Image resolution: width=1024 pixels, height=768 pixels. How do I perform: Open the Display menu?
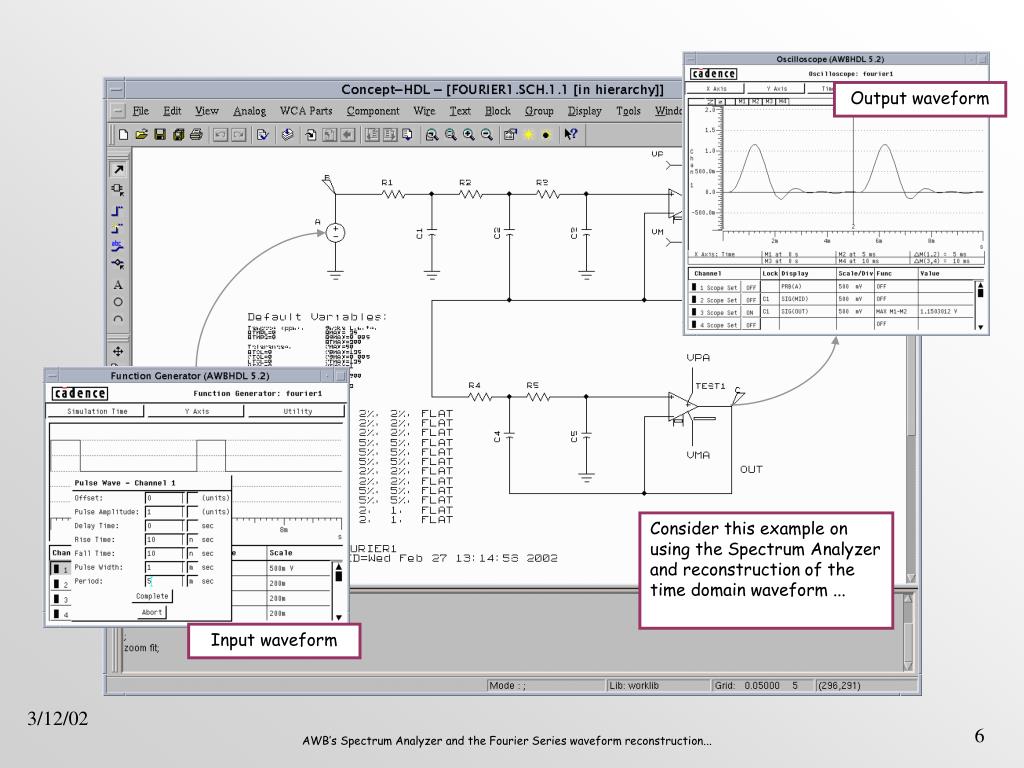pos(584,111)
